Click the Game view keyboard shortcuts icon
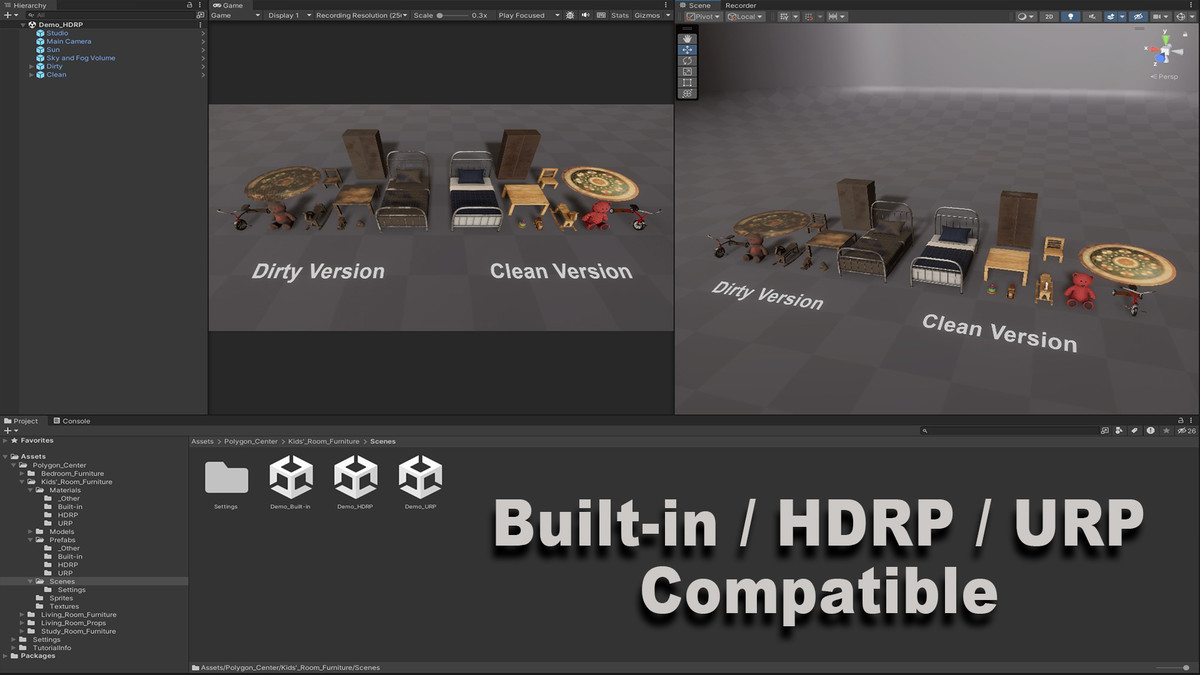This screenshot has height=675, width=1200. click(600, 15)
